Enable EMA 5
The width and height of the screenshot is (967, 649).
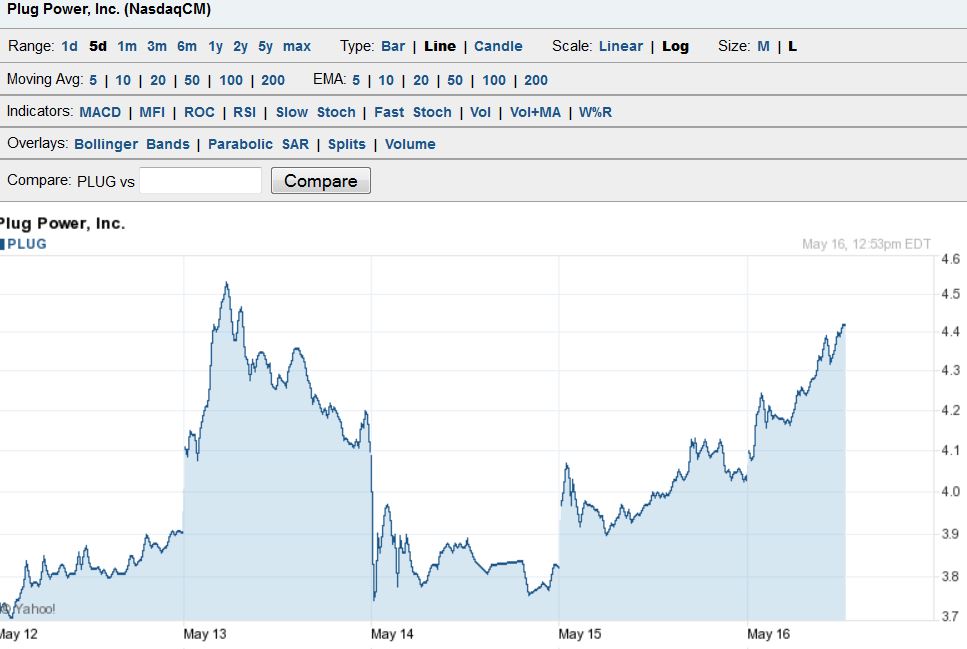356,80
